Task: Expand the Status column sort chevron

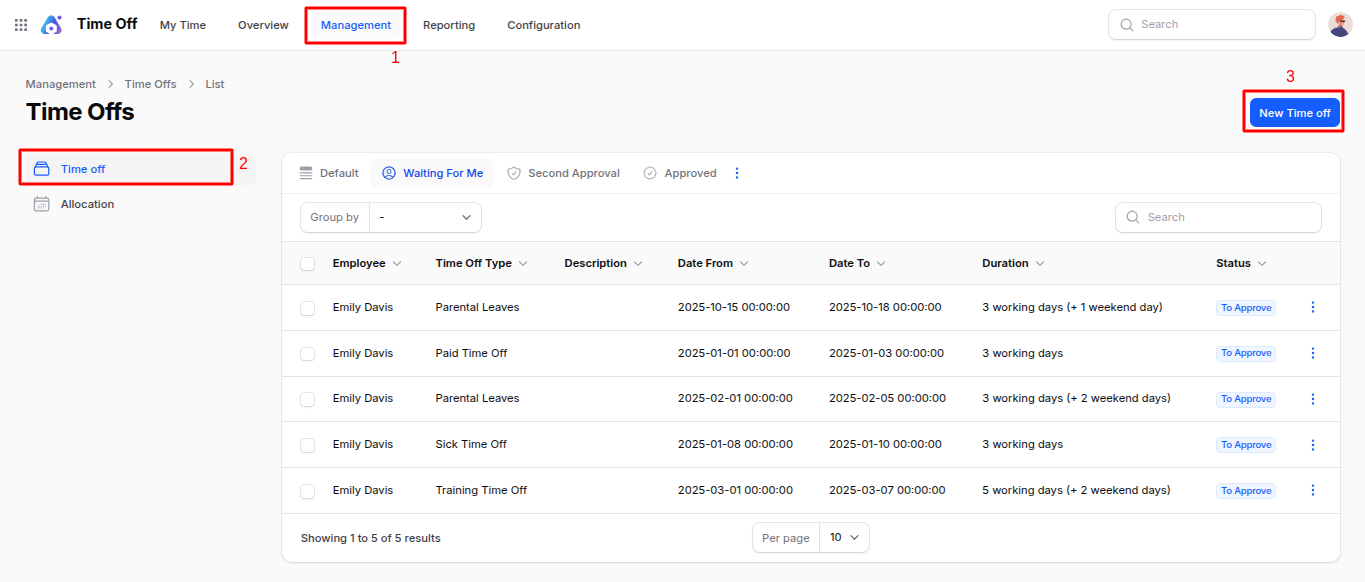Action: [1262, 264]
